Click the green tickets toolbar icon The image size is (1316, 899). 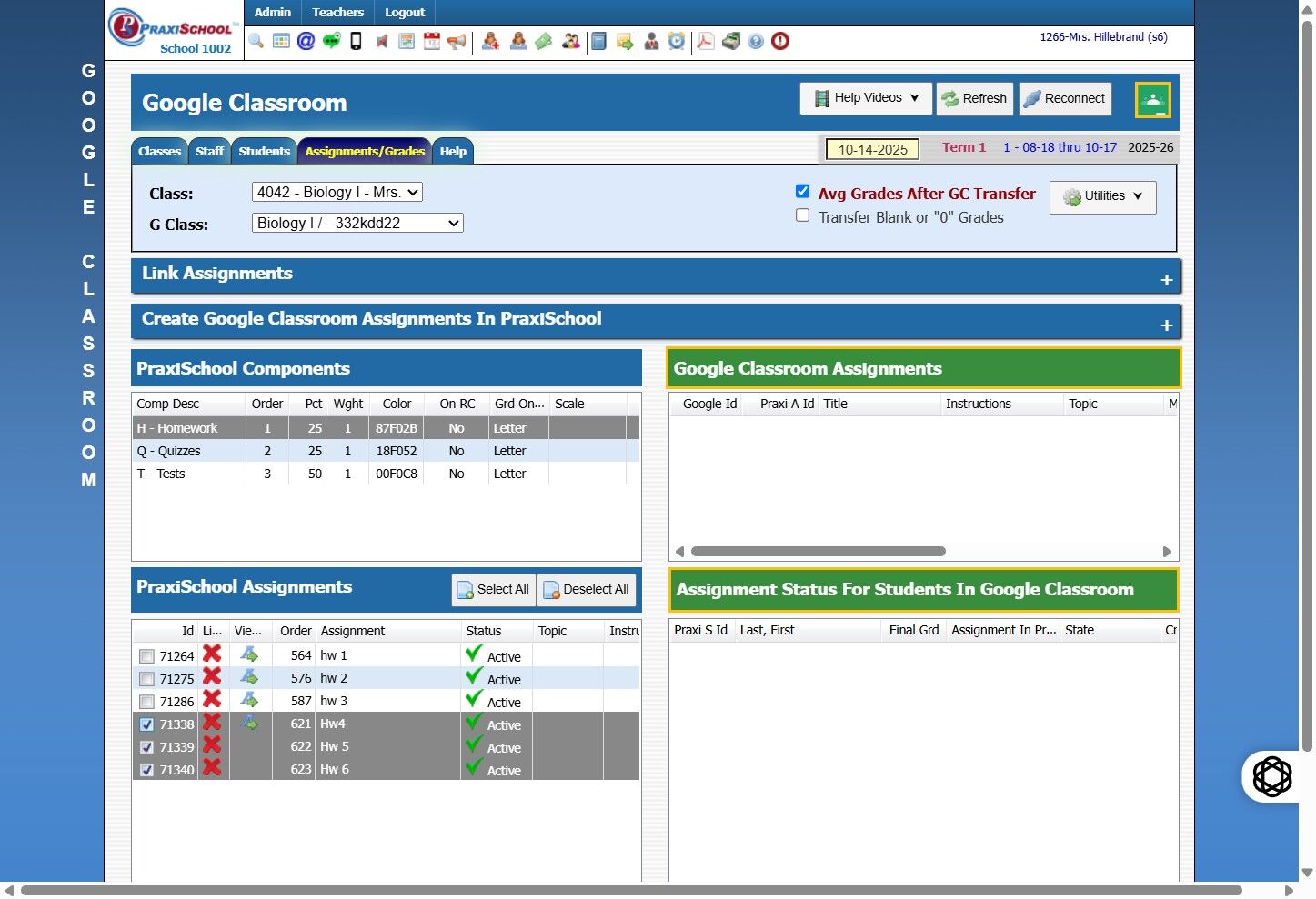[544, 41]
